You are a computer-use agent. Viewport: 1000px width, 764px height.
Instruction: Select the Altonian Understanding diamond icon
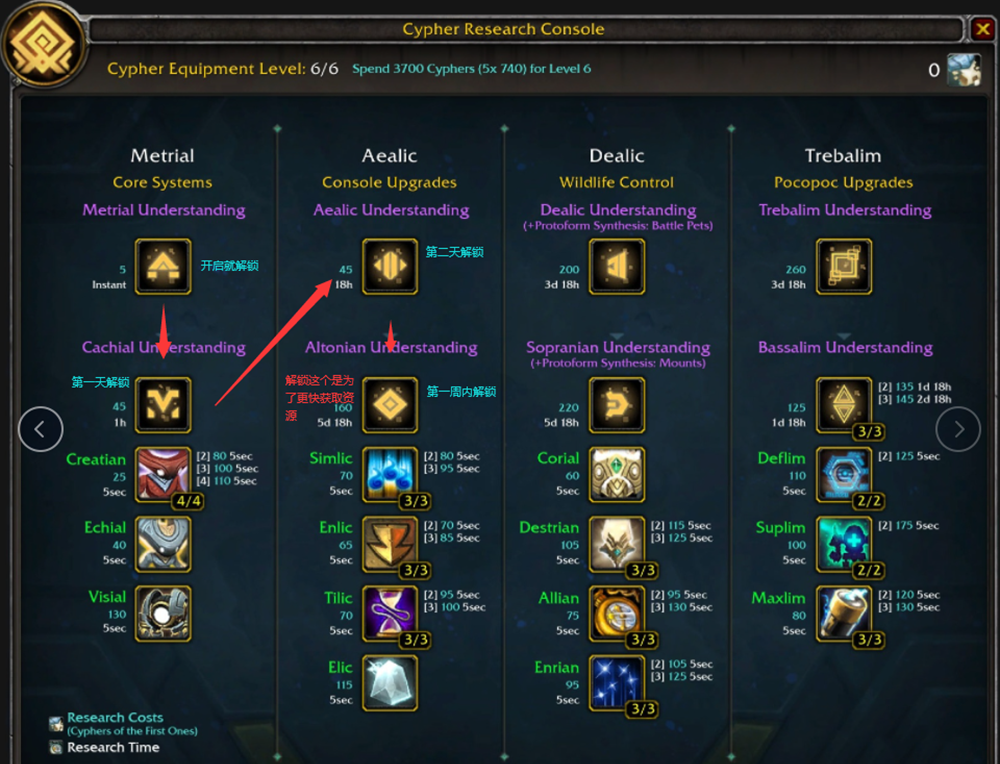click(x=390, y=405)
